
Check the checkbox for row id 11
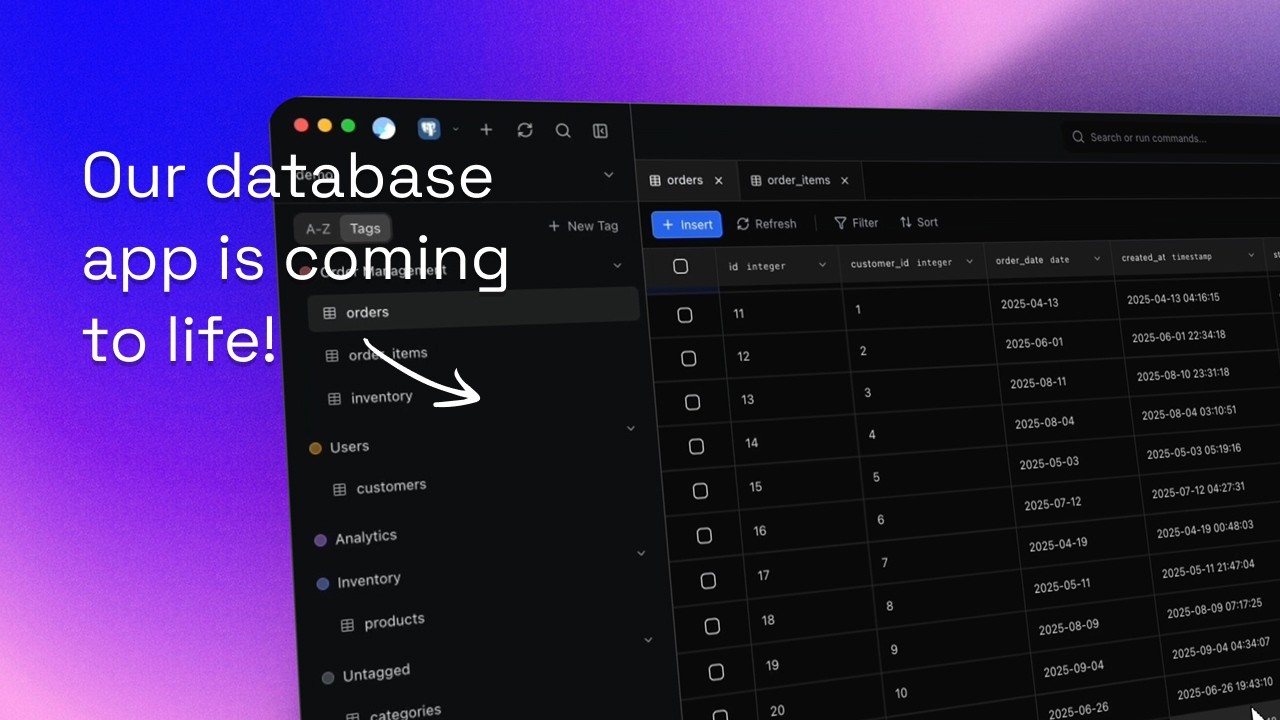[685, 315]
